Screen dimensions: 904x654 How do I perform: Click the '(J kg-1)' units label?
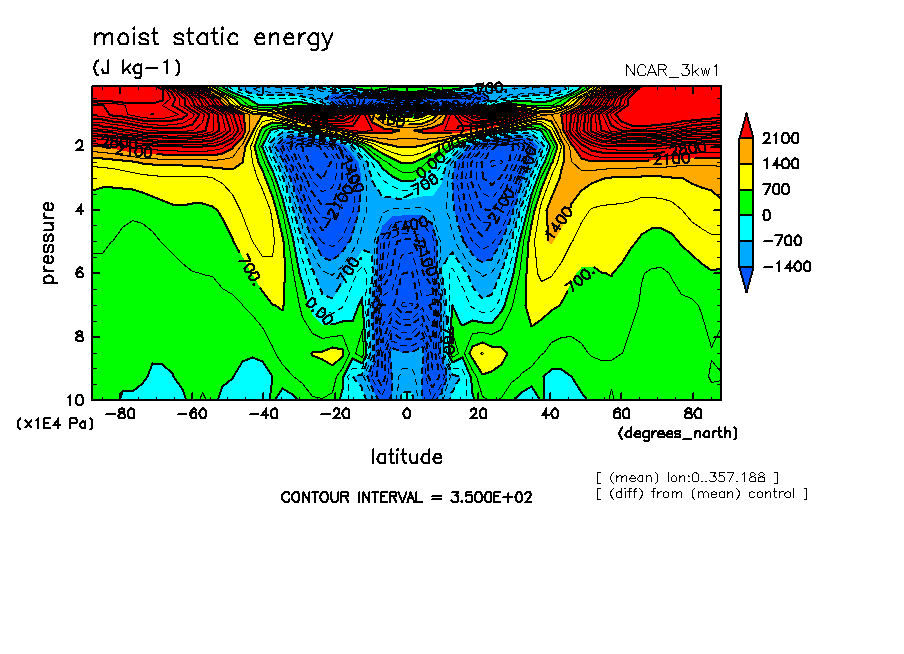coord(137,67)
